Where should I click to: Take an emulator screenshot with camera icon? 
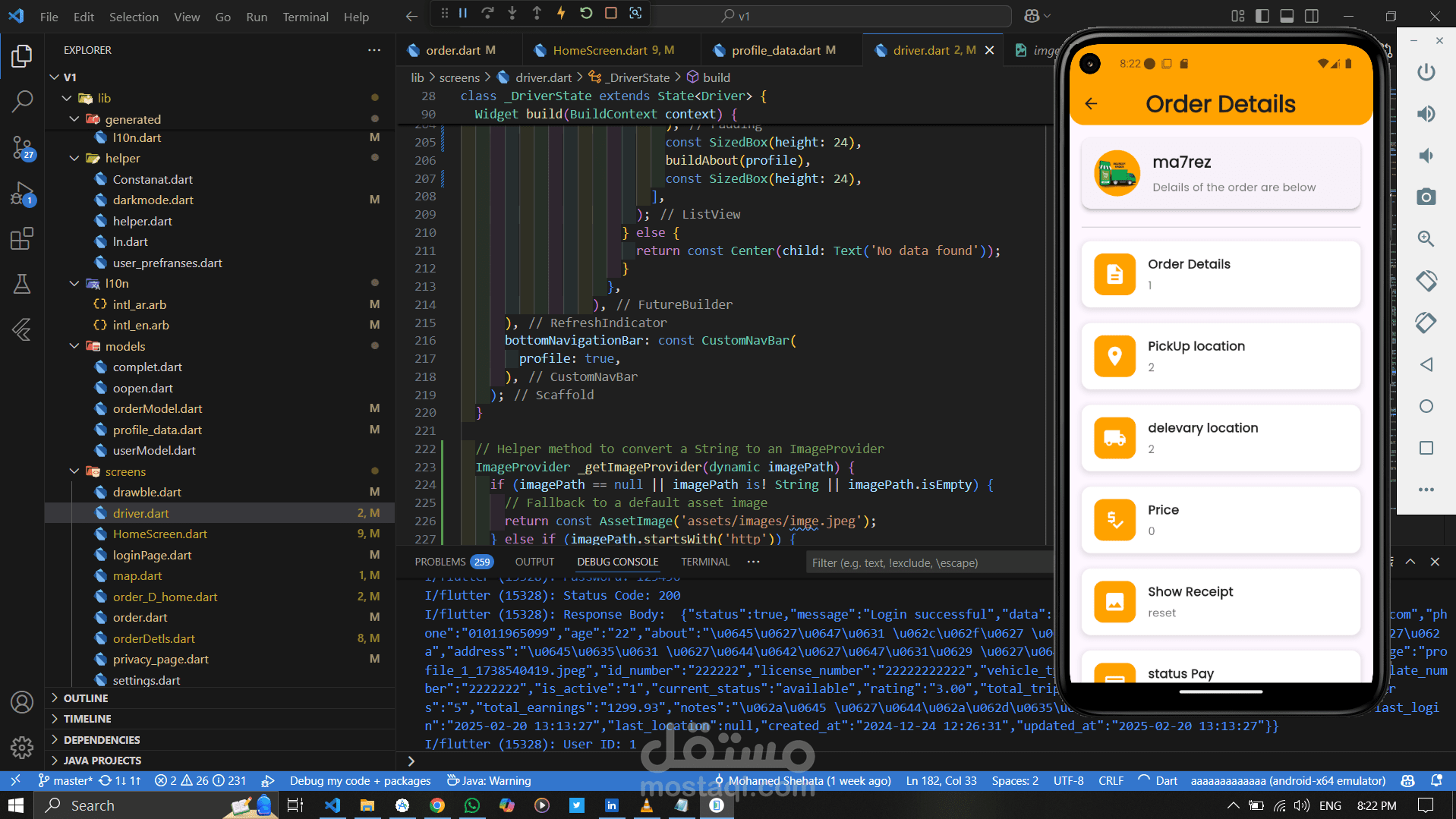click(1426, 197)
